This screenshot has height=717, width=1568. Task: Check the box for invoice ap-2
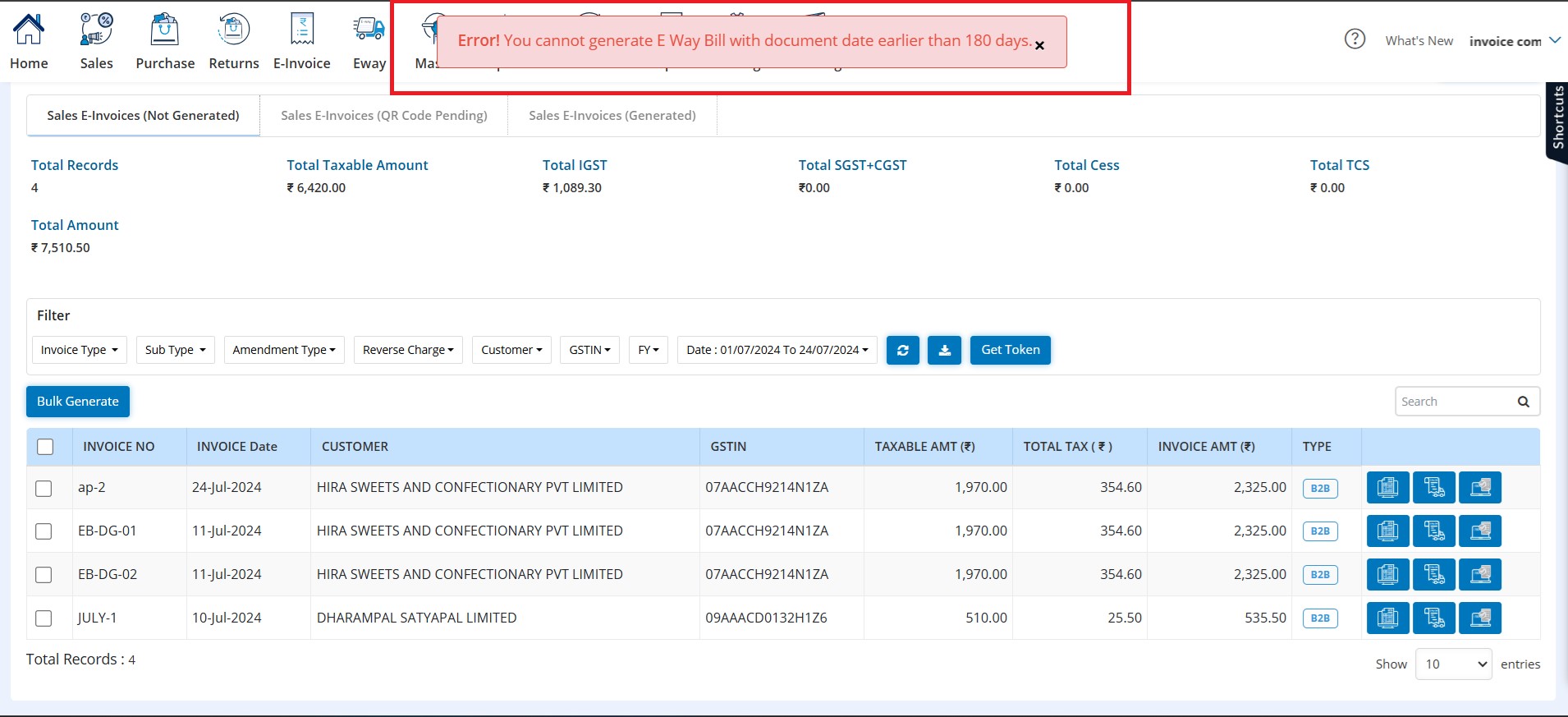coord(44,488)
